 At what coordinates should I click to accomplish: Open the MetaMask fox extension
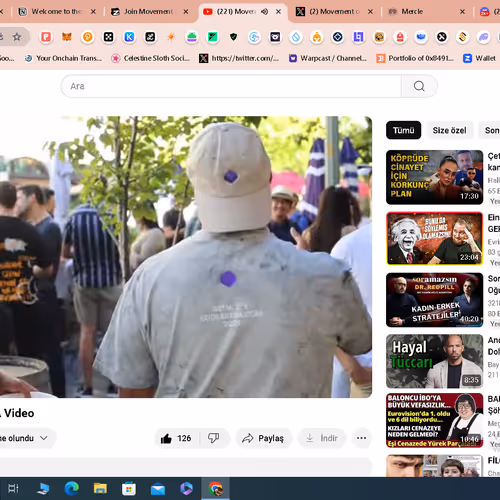click(x=67, y=37)
